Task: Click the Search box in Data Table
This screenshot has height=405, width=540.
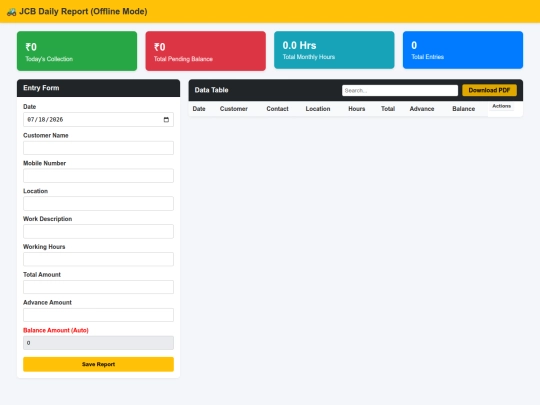Action: [x=400, y=90]
